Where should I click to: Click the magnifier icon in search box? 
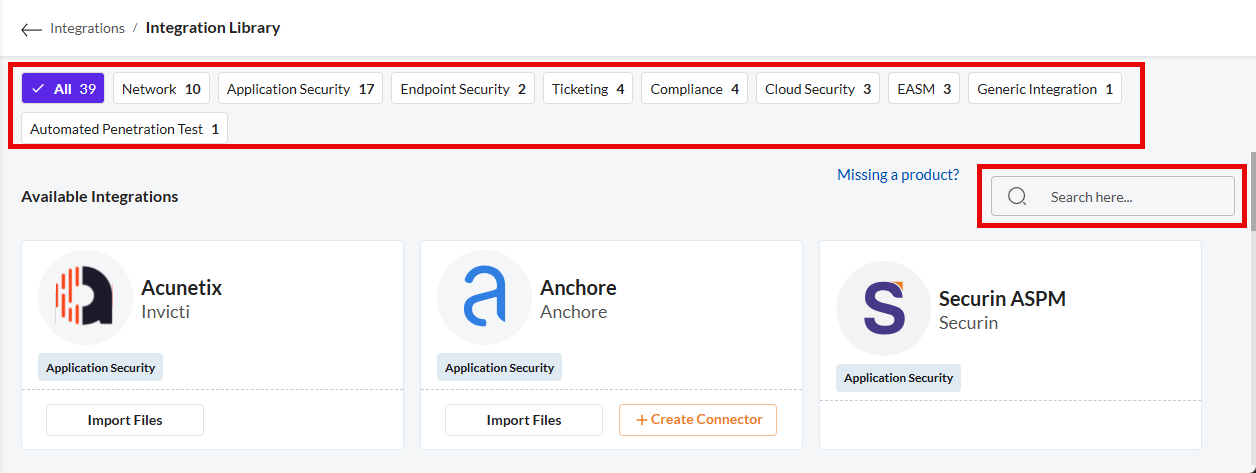(1017, 197)
